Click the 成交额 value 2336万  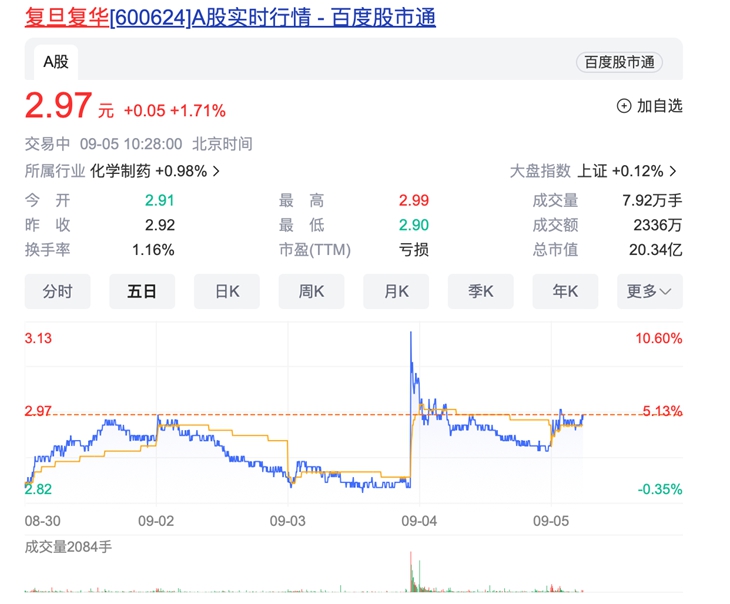pos(658,225)
